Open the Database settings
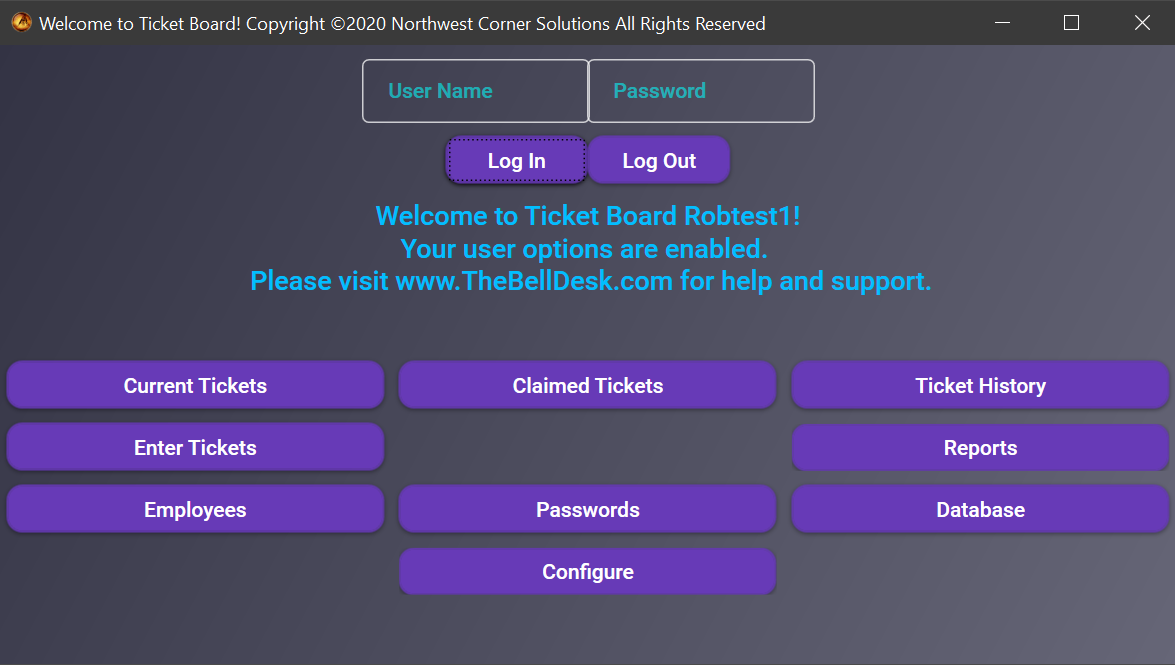The image size is (1175, 665). point(979,509)
